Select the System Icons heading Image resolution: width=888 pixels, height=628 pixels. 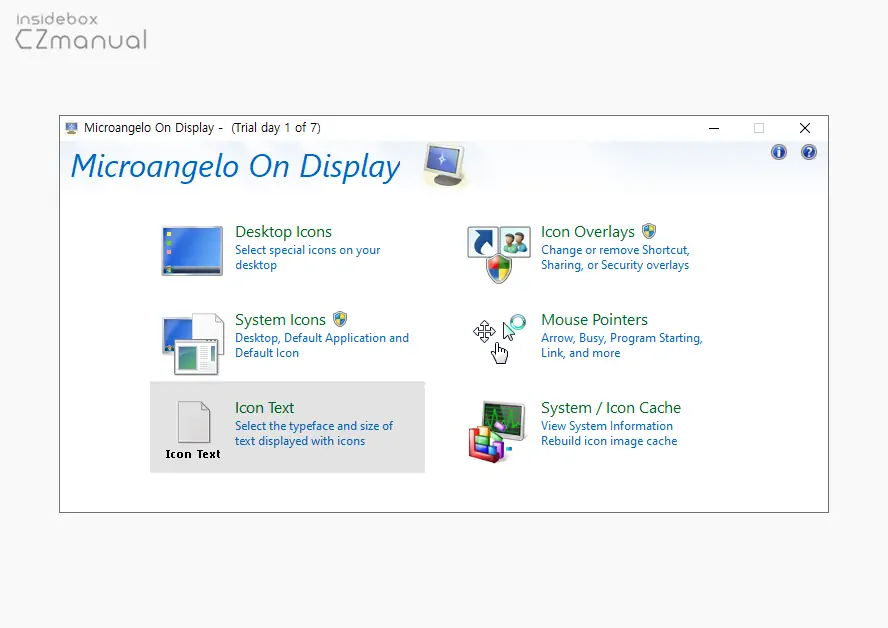(280, 320)
